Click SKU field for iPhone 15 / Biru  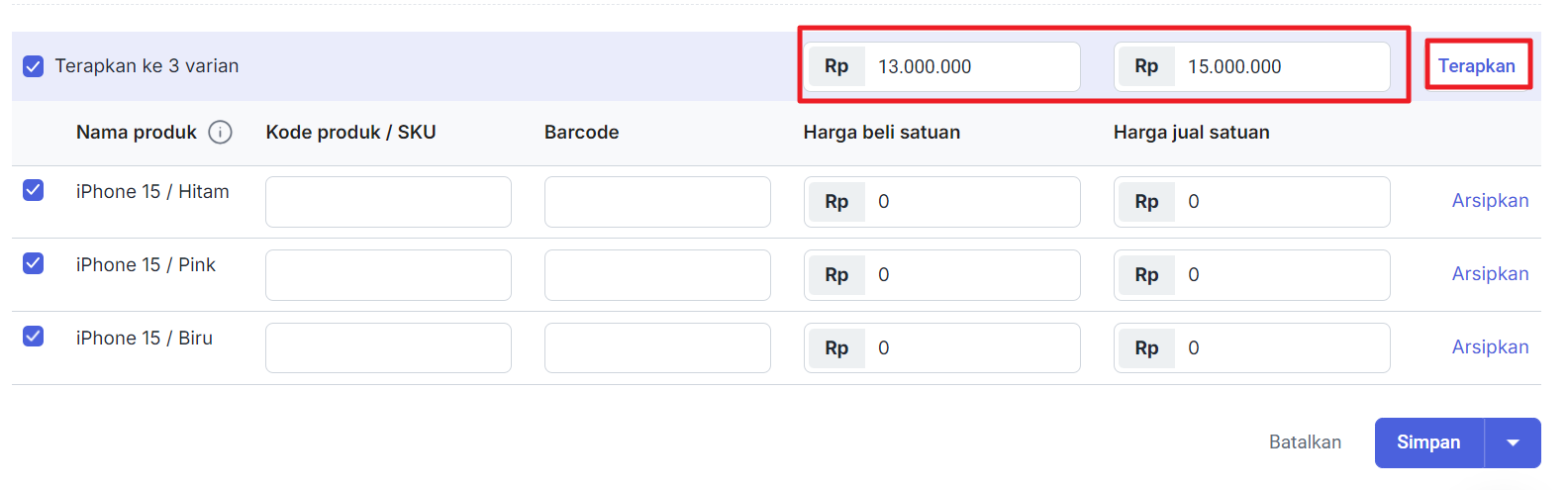coord(388,348)
